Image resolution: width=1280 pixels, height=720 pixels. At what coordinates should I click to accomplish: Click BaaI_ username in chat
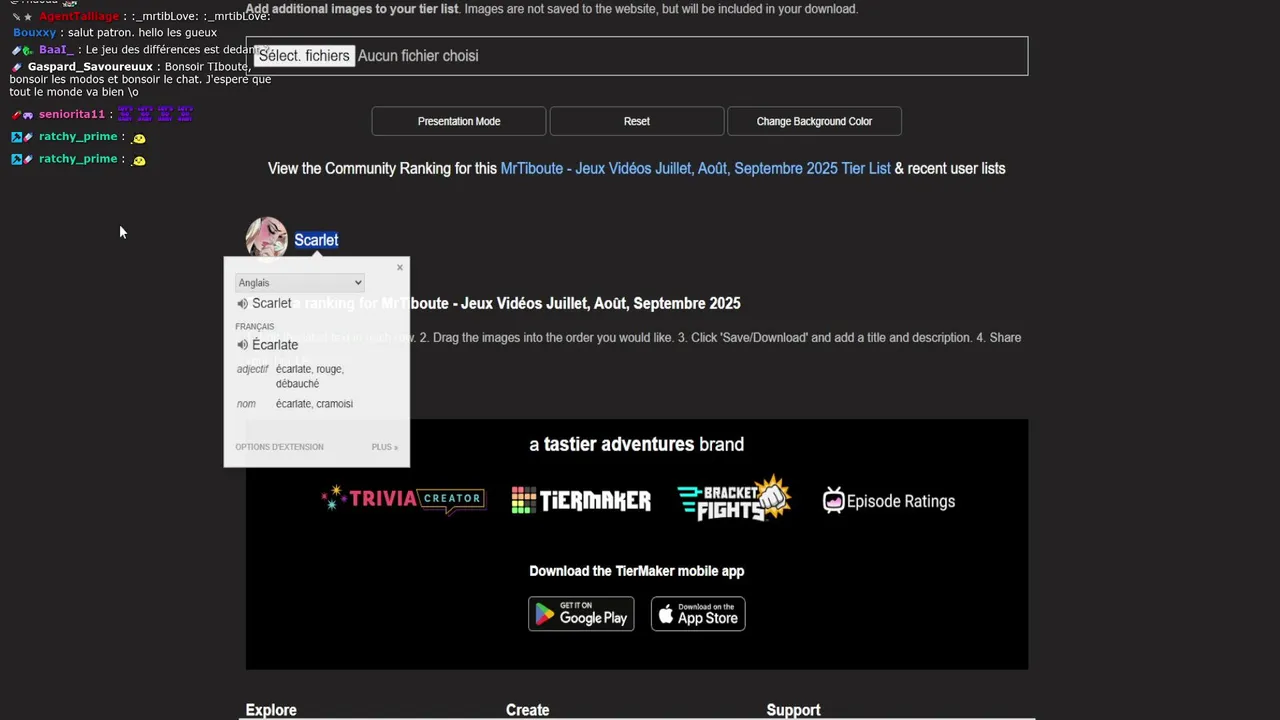pos(57,50)
